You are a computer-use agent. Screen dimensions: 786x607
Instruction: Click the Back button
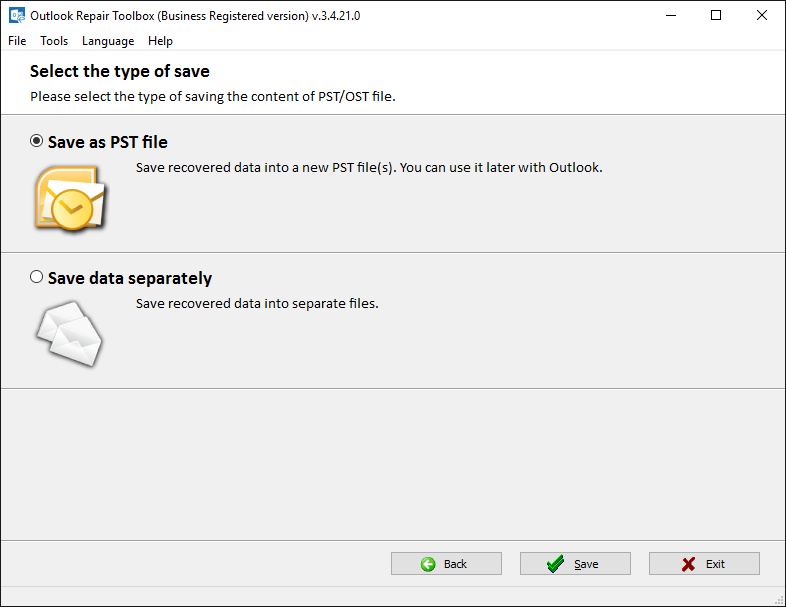(446, 564)
